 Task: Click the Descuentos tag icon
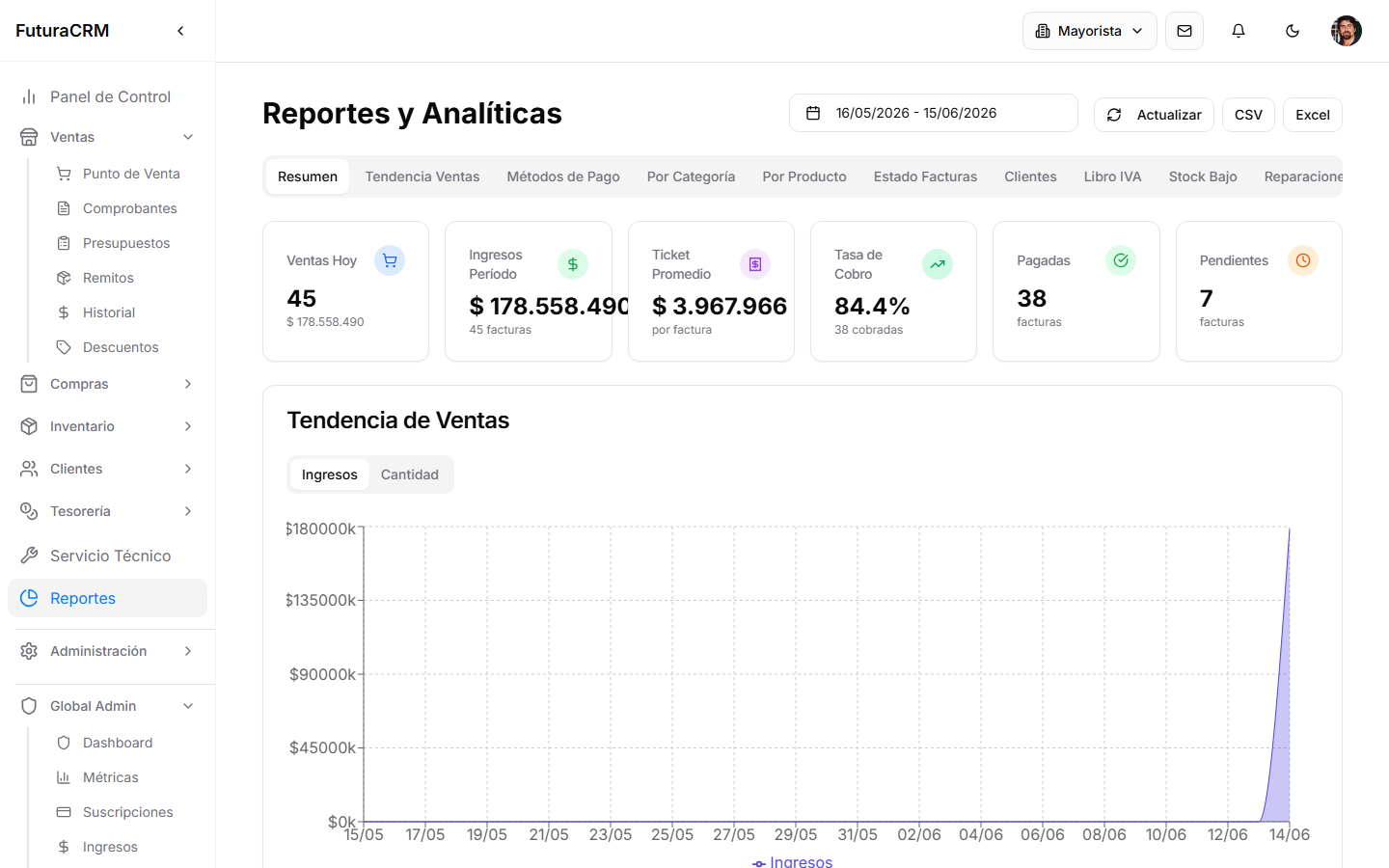click(x=64, y=347)
